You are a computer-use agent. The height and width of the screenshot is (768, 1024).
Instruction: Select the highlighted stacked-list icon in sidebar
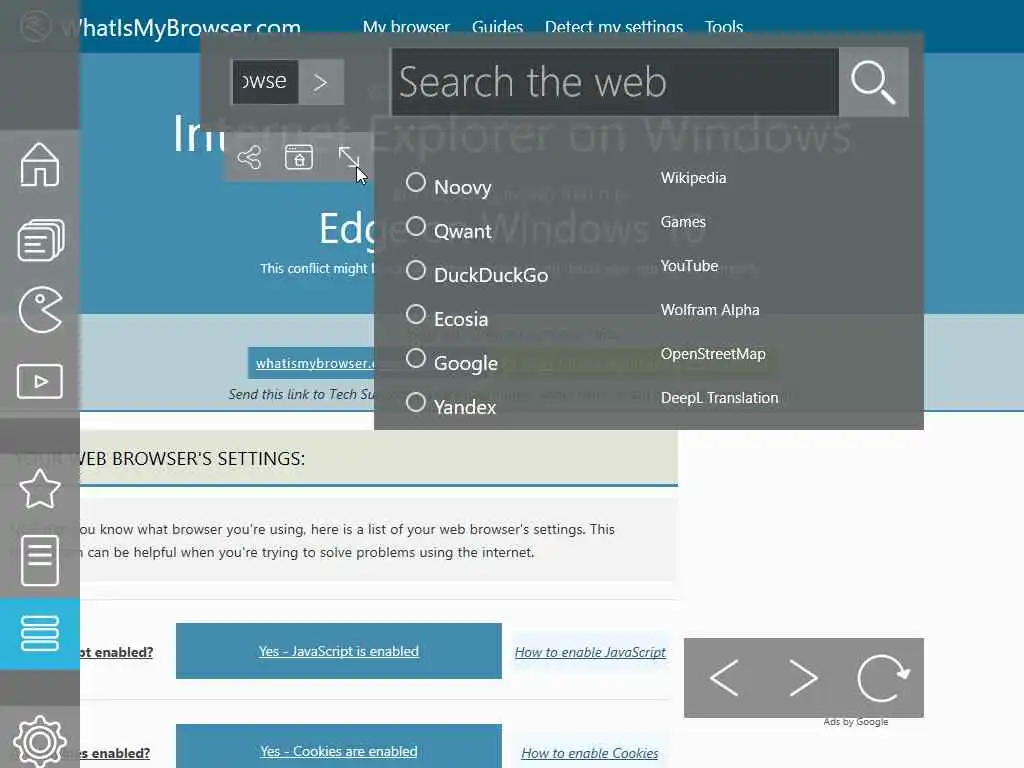40,633
